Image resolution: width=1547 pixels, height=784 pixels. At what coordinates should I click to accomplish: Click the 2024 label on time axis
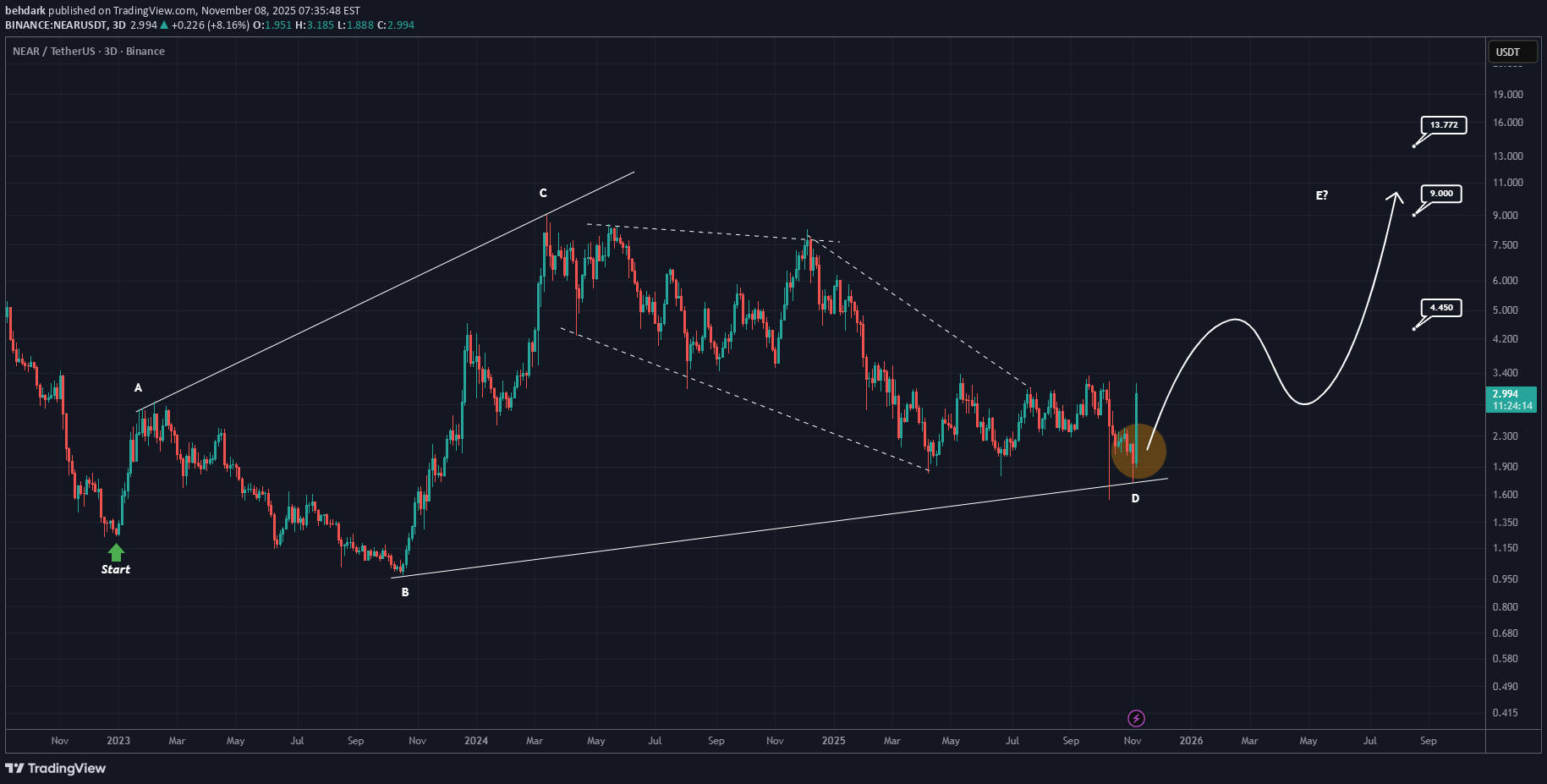476,741
